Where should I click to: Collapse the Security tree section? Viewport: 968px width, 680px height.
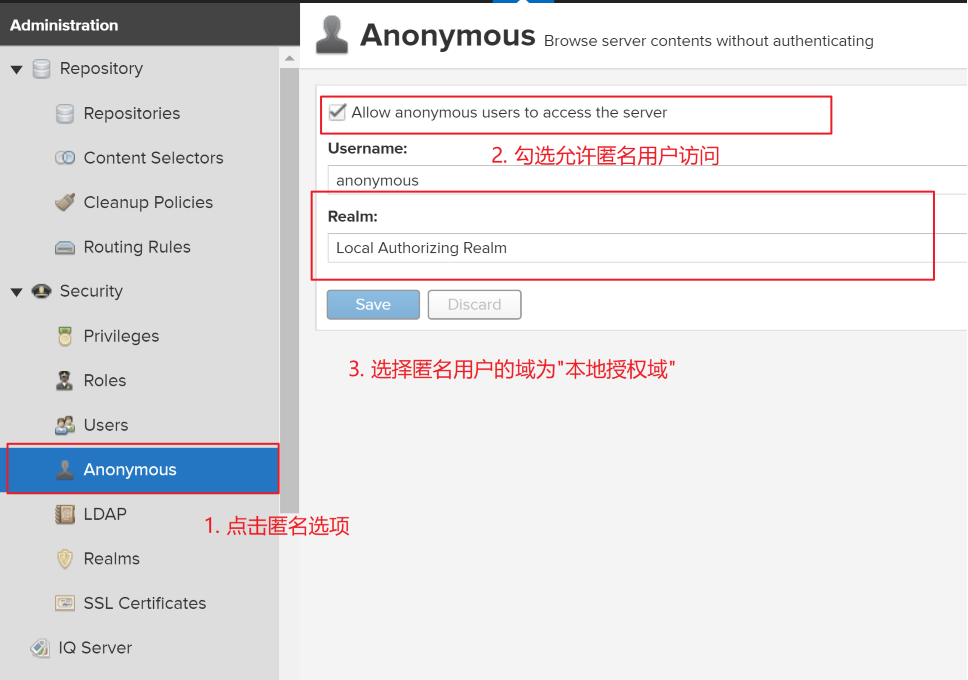point(17,292)
